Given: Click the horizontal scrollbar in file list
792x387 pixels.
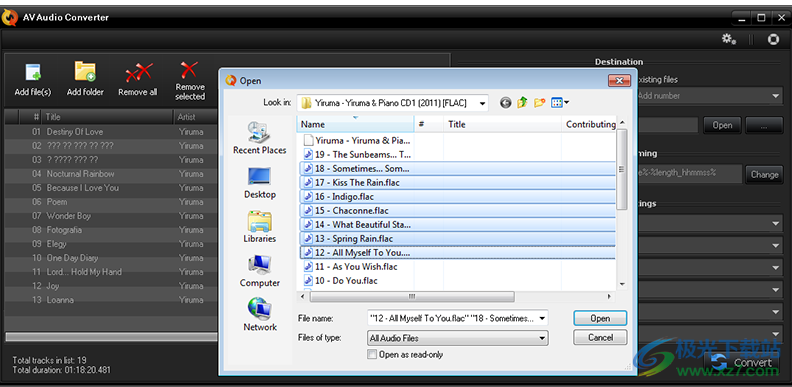Looking at the screenshot, I should pyautogui.click(x=412, y=297).
